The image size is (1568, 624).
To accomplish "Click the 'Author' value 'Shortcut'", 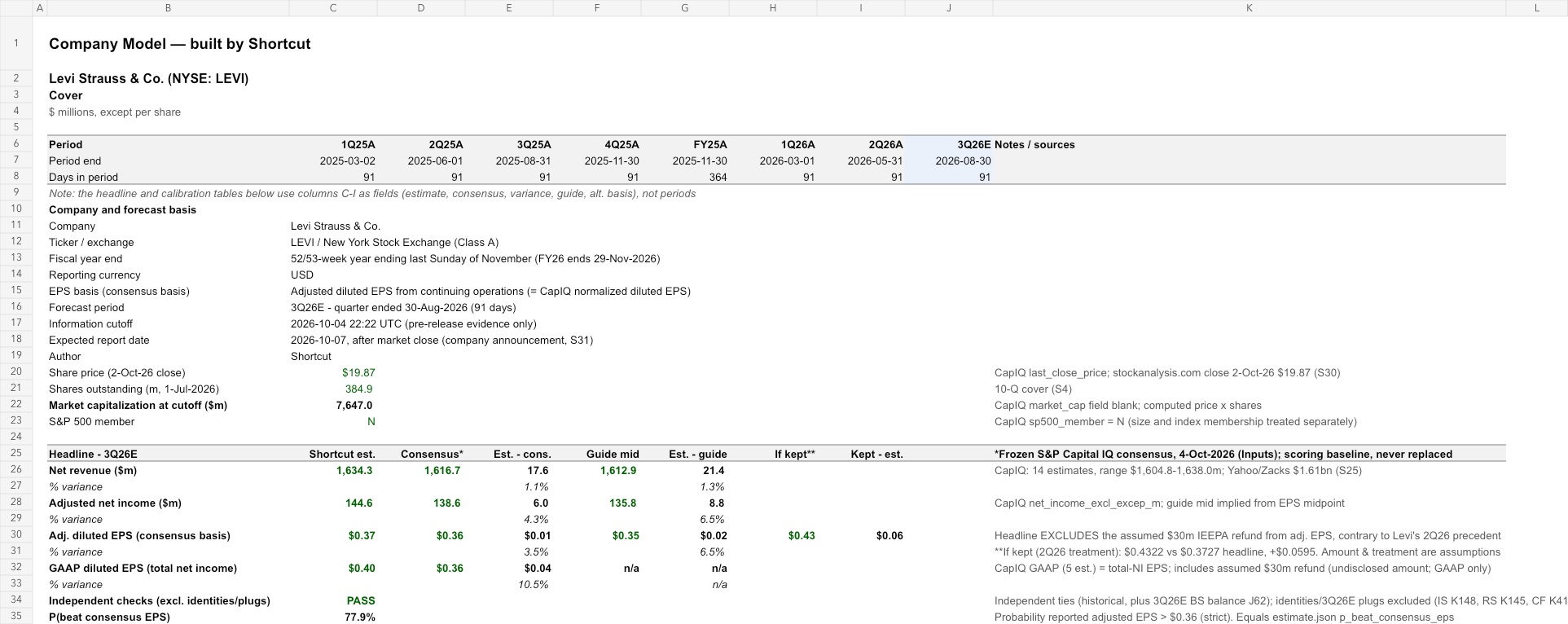I will tap(311, 357).
